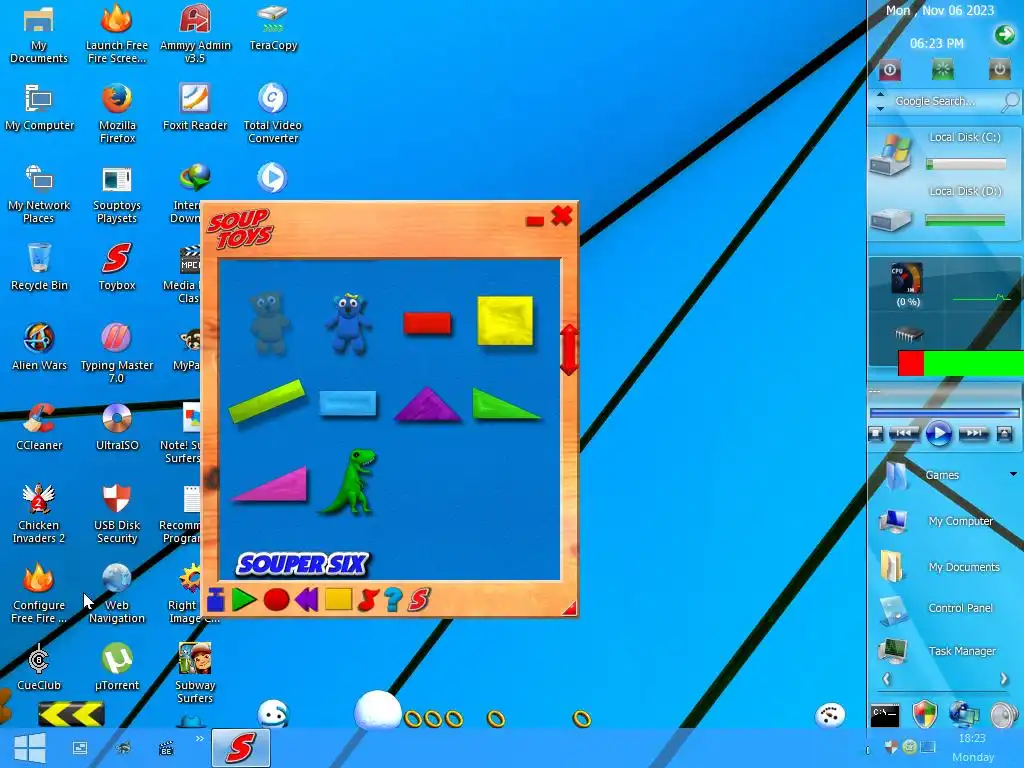Viewport: 1024px width, 768px height.
Task: Click Soup Toys taskbar button
Action: (x=240, y=748)
